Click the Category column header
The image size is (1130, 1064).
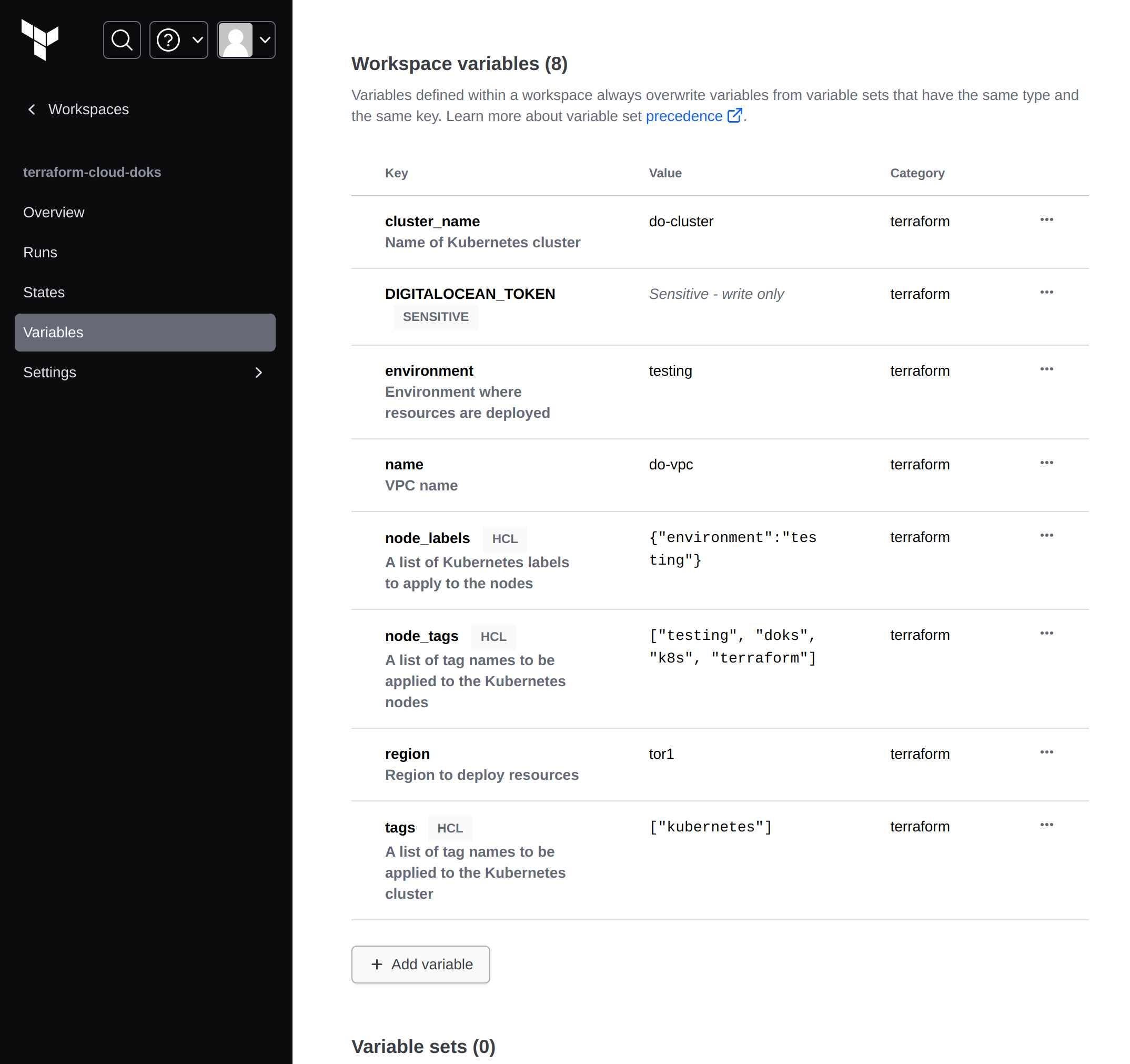click(917, 173)
